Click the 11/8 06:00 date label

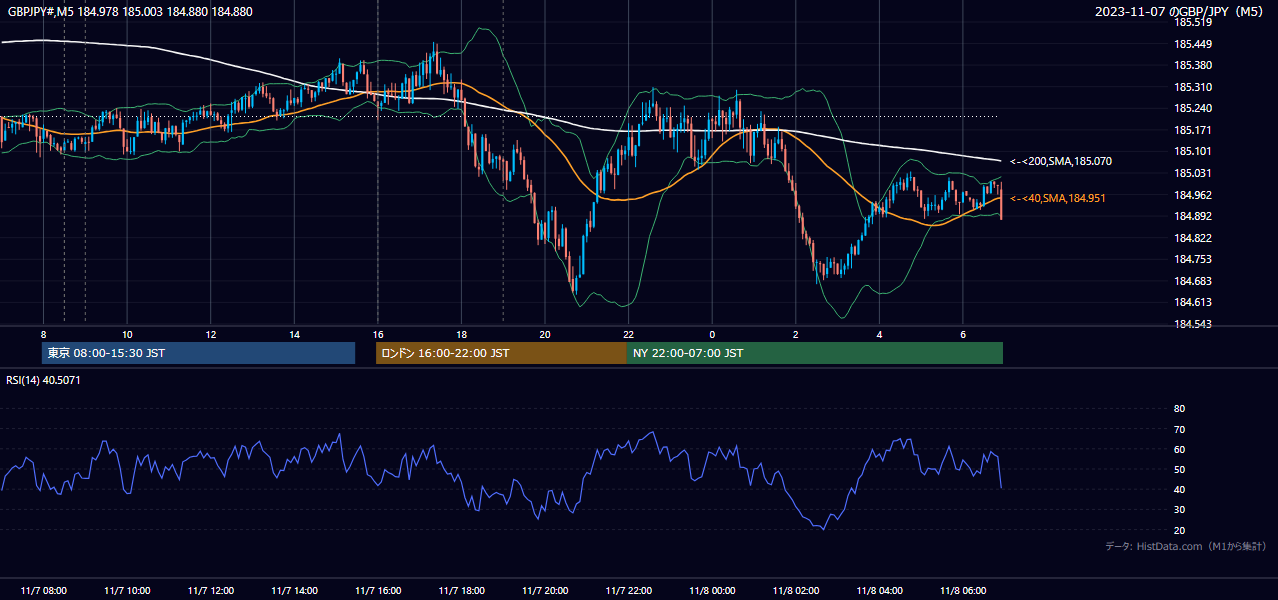tap(963, 591)
